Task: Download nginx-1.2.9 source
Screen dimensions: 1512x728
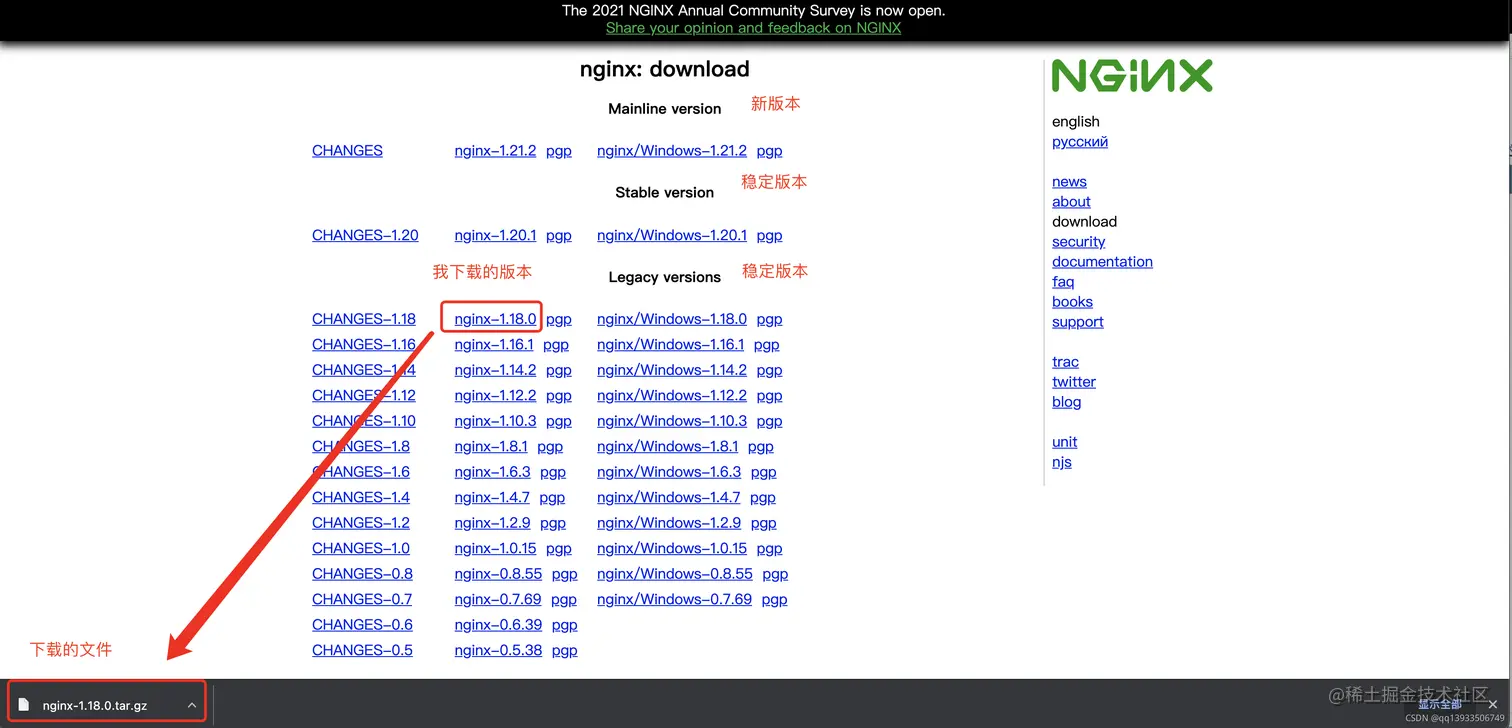Action: (492, 523)
